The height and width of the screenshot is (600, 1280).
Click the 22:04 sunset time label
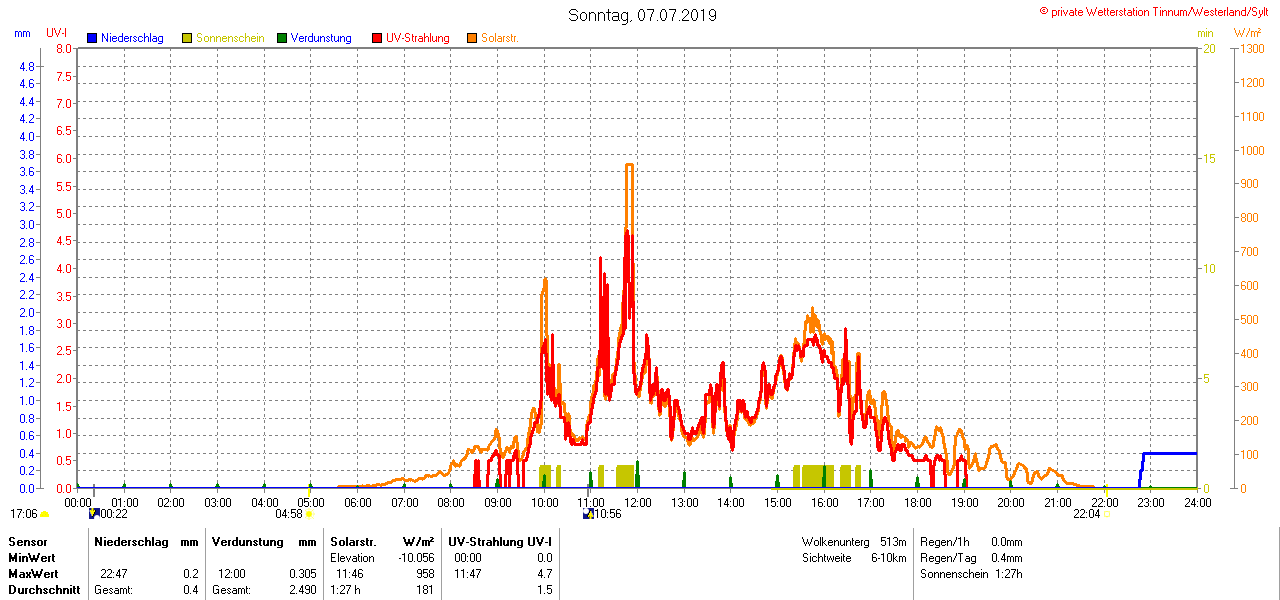tap(1086, 514)
